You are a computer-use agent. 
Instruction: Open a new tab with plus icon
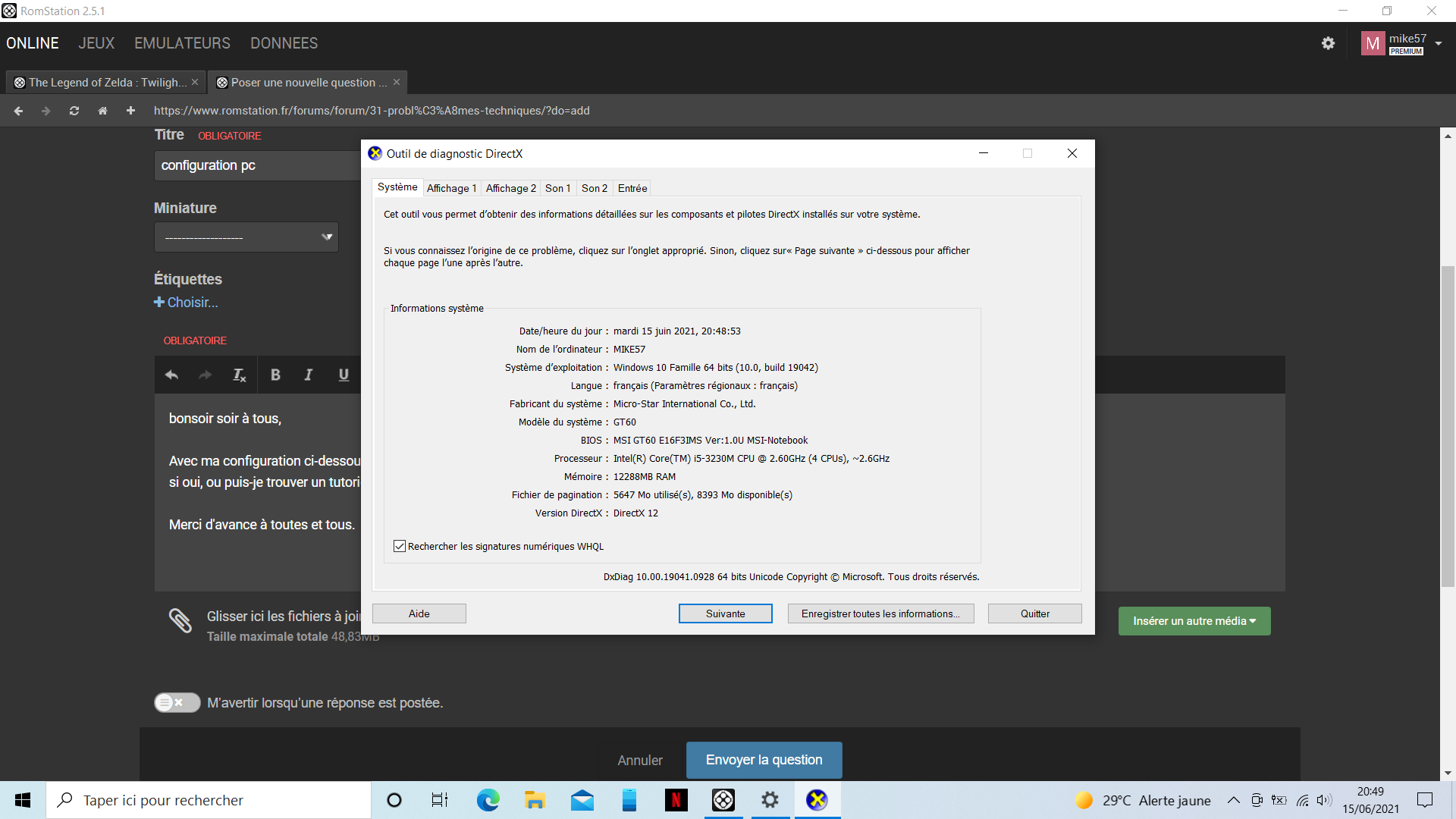coord(130,111)
